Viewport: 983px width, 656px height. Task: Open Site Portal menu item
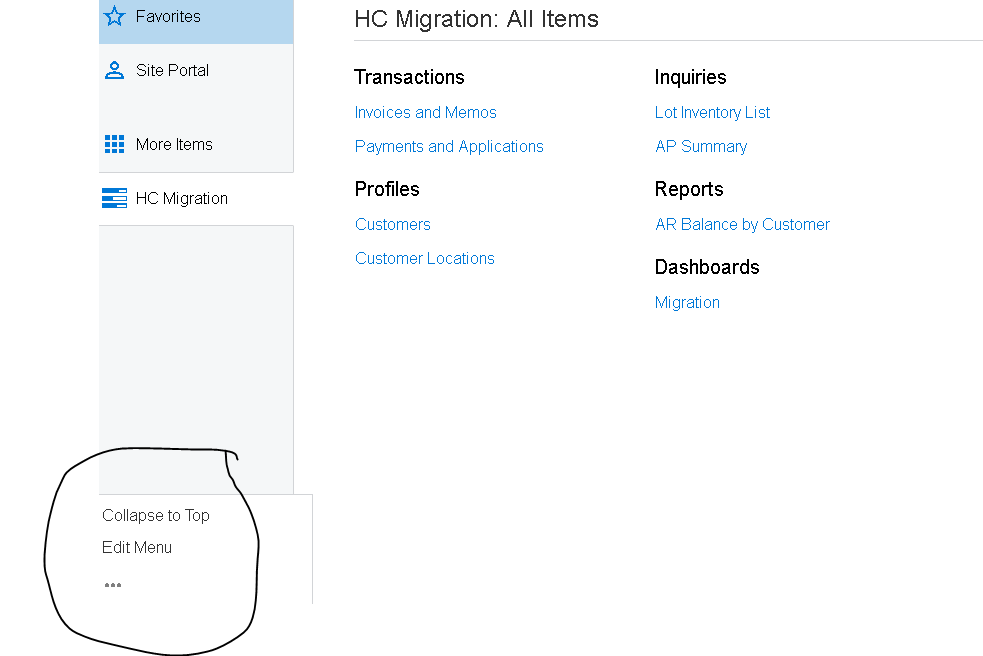tap(172, 70)
